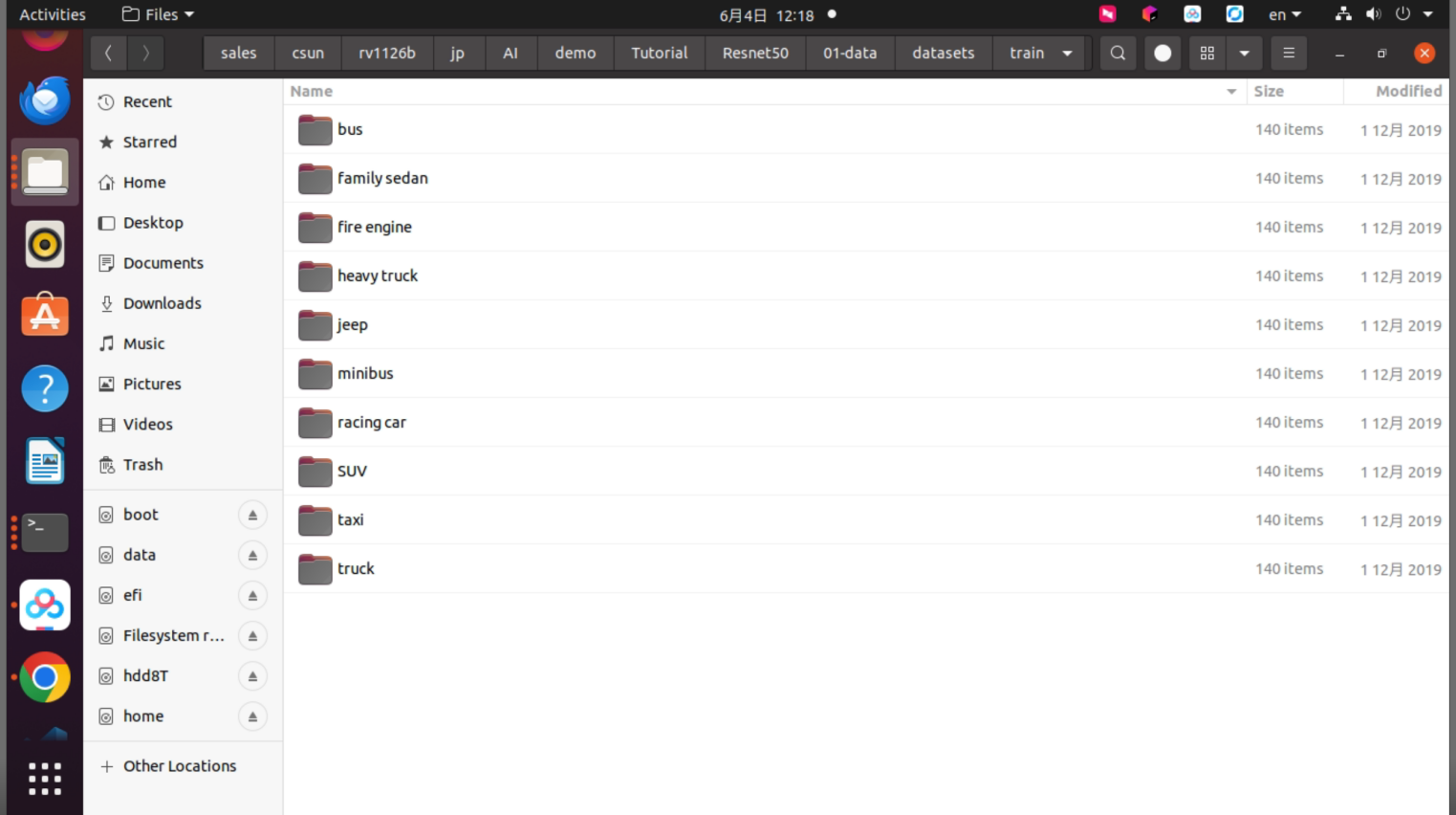This screenshot has width=1456, height=815.
Task: Eject the data volume
Action: [x=252, y=556]
